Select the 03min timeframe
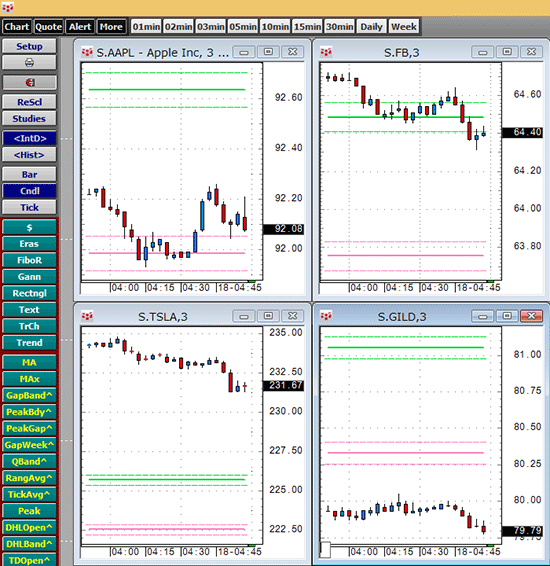Screen dimensions: 550x566 (211, 27)
